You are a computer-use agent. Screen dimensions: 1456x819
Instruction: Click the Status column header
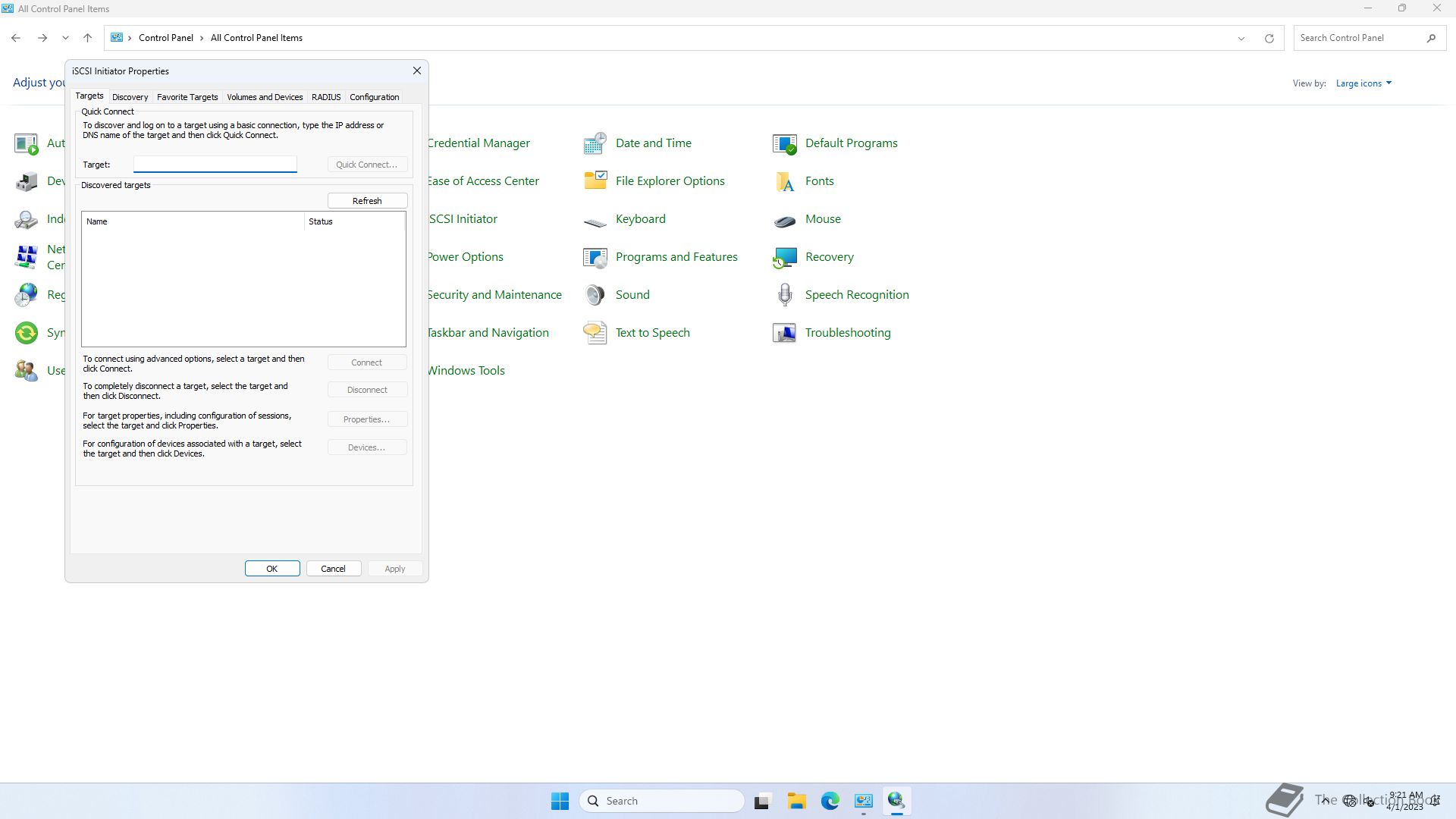[x=355, y=221]
